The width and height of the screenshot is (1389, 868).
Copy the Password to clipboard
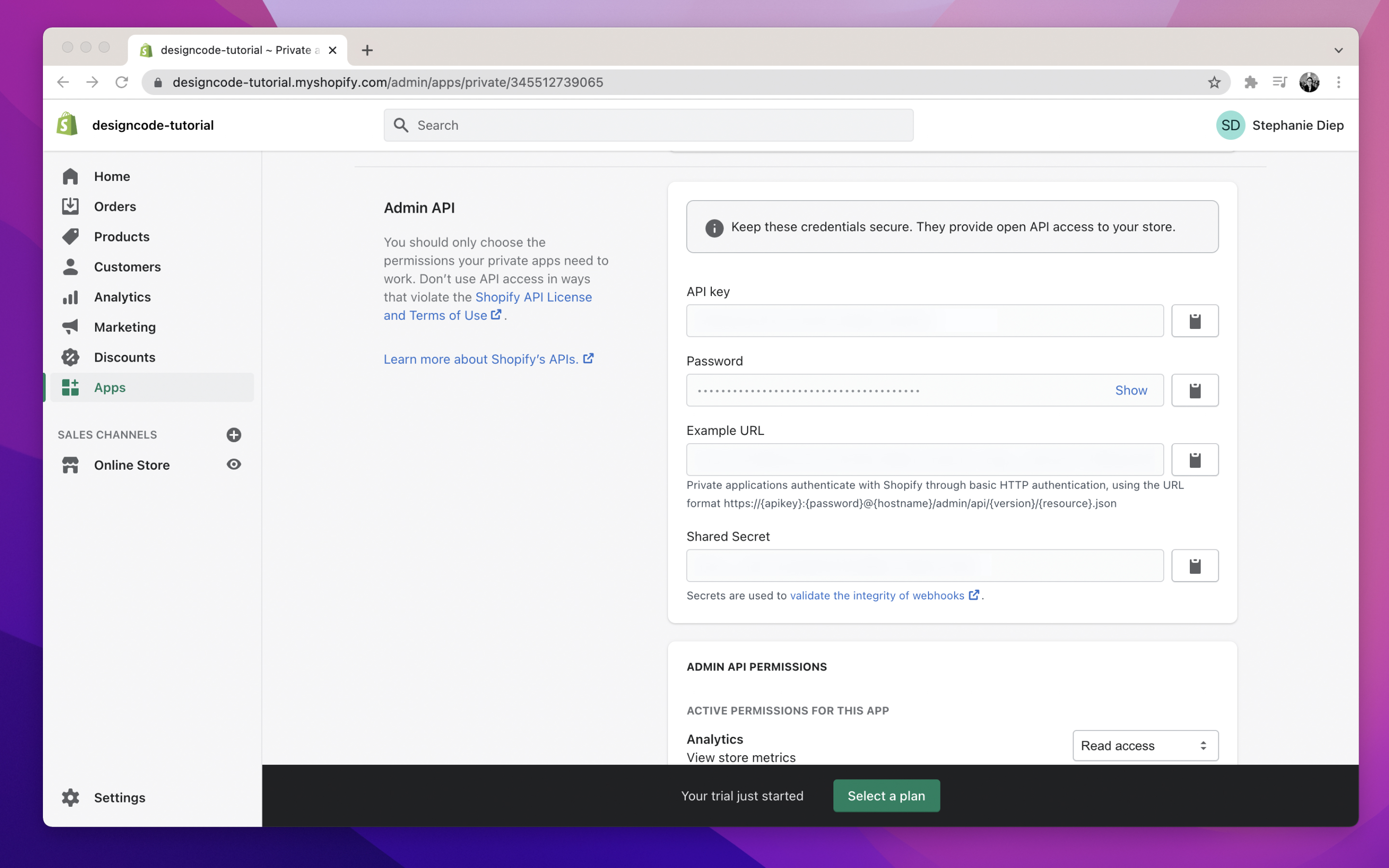(1195, 391)
